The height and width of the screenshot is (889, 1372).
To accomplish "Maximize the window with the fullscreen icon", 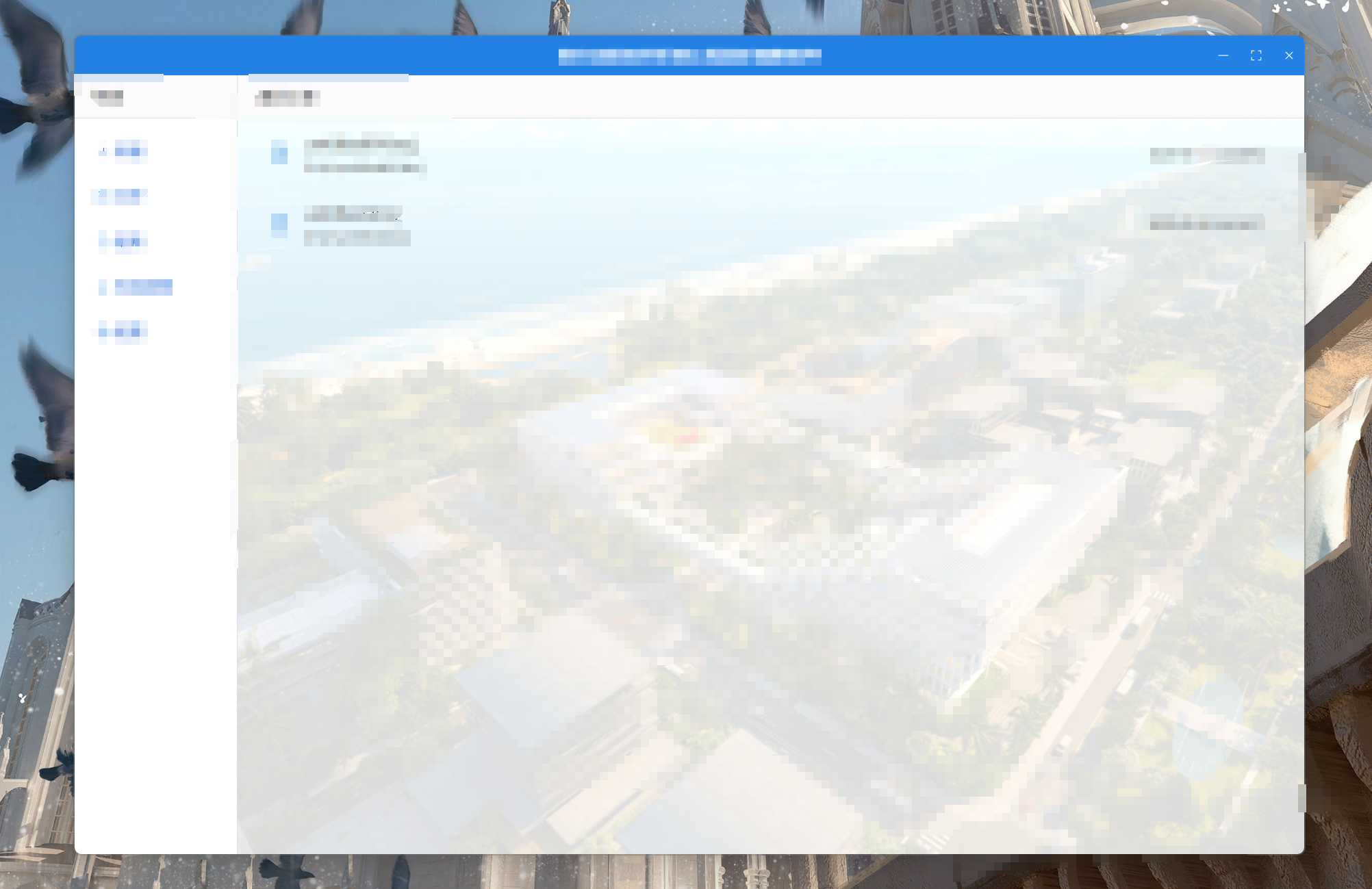I will 1256,55.
